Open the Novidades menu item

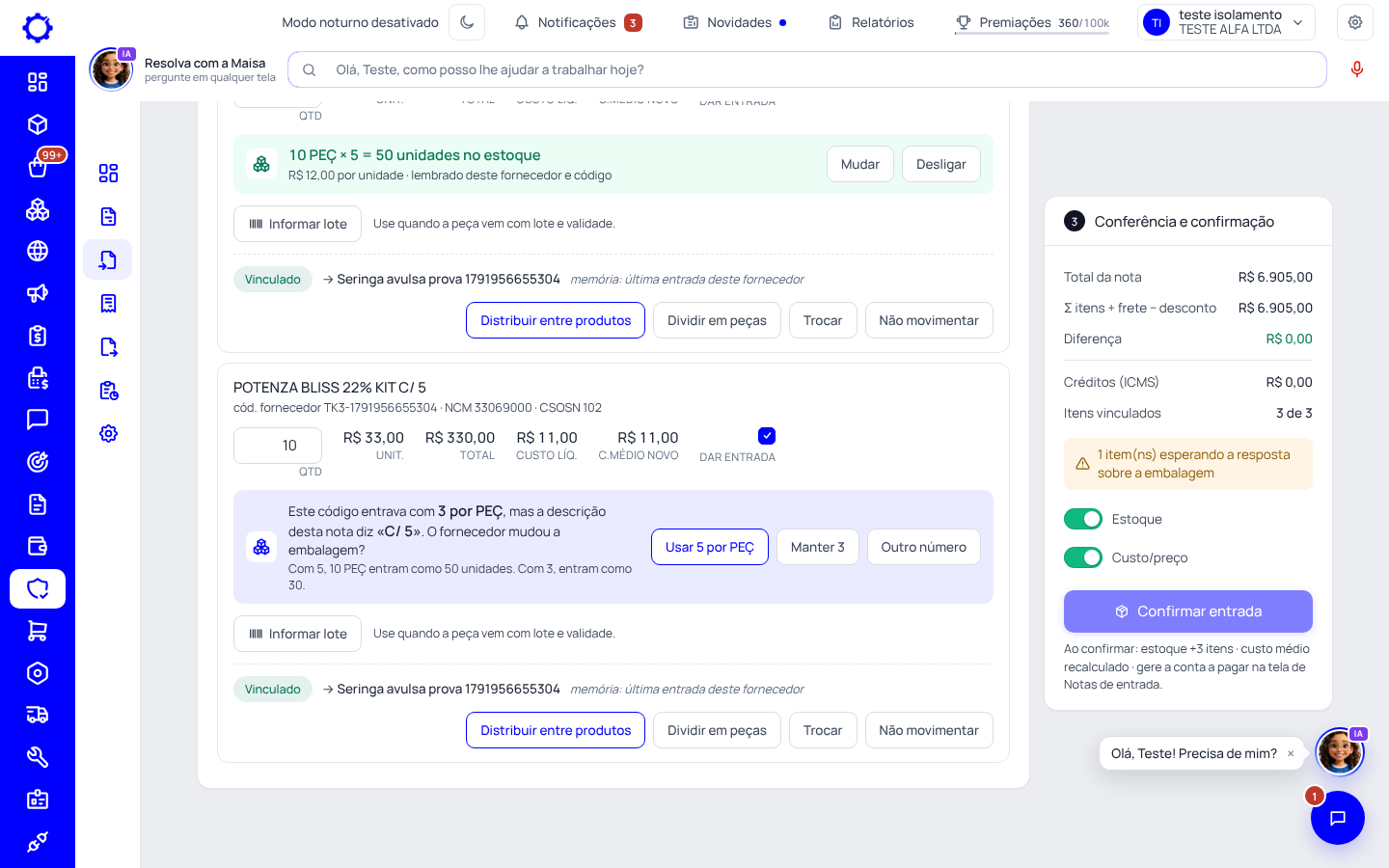point(734,22)
